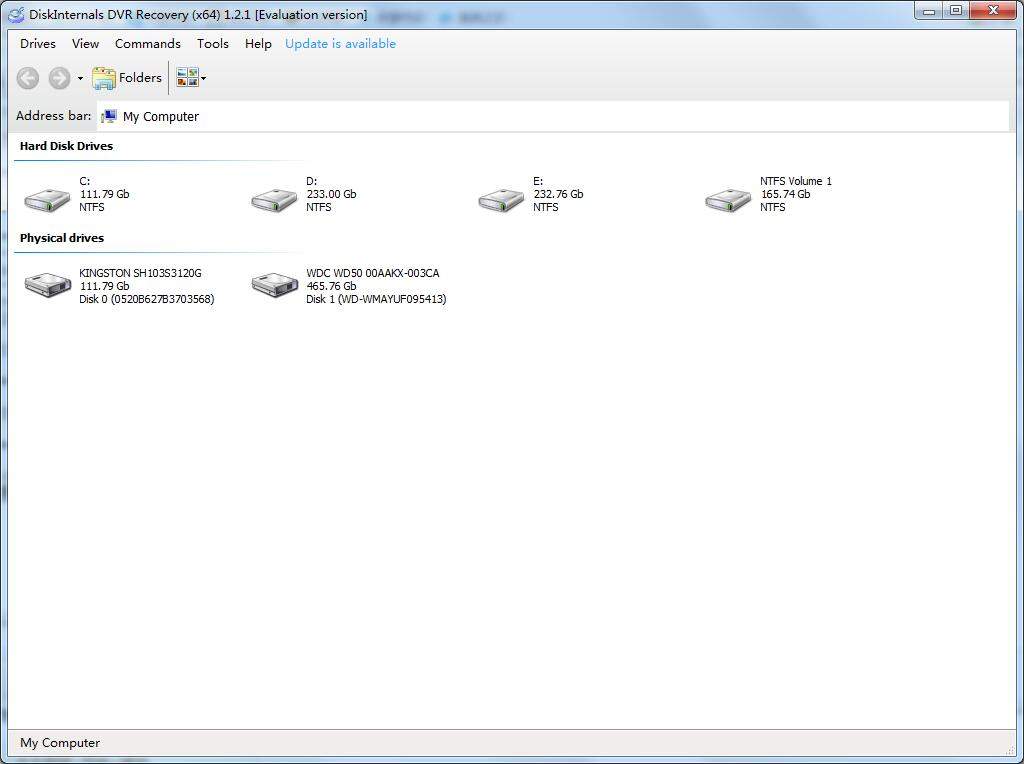Click the Forward navigation arrow
This screenshot has width=1024, height=764.
(58, 78)
